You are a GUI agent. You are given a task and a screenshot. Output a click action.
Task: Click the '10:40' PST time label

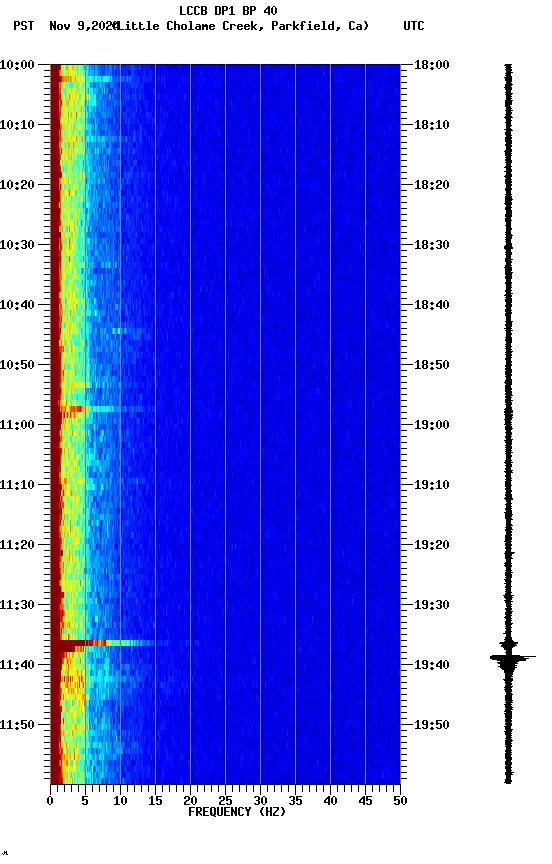click(x=17, y=305)
